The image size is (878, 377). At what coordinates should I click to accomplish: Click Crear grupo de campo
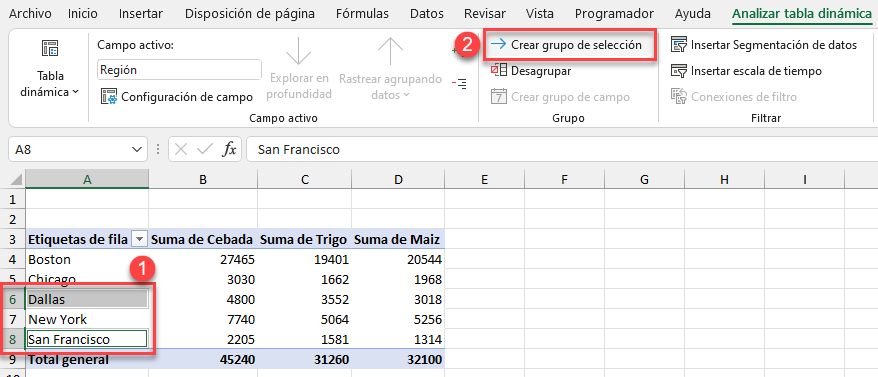[x=561, y=97]
